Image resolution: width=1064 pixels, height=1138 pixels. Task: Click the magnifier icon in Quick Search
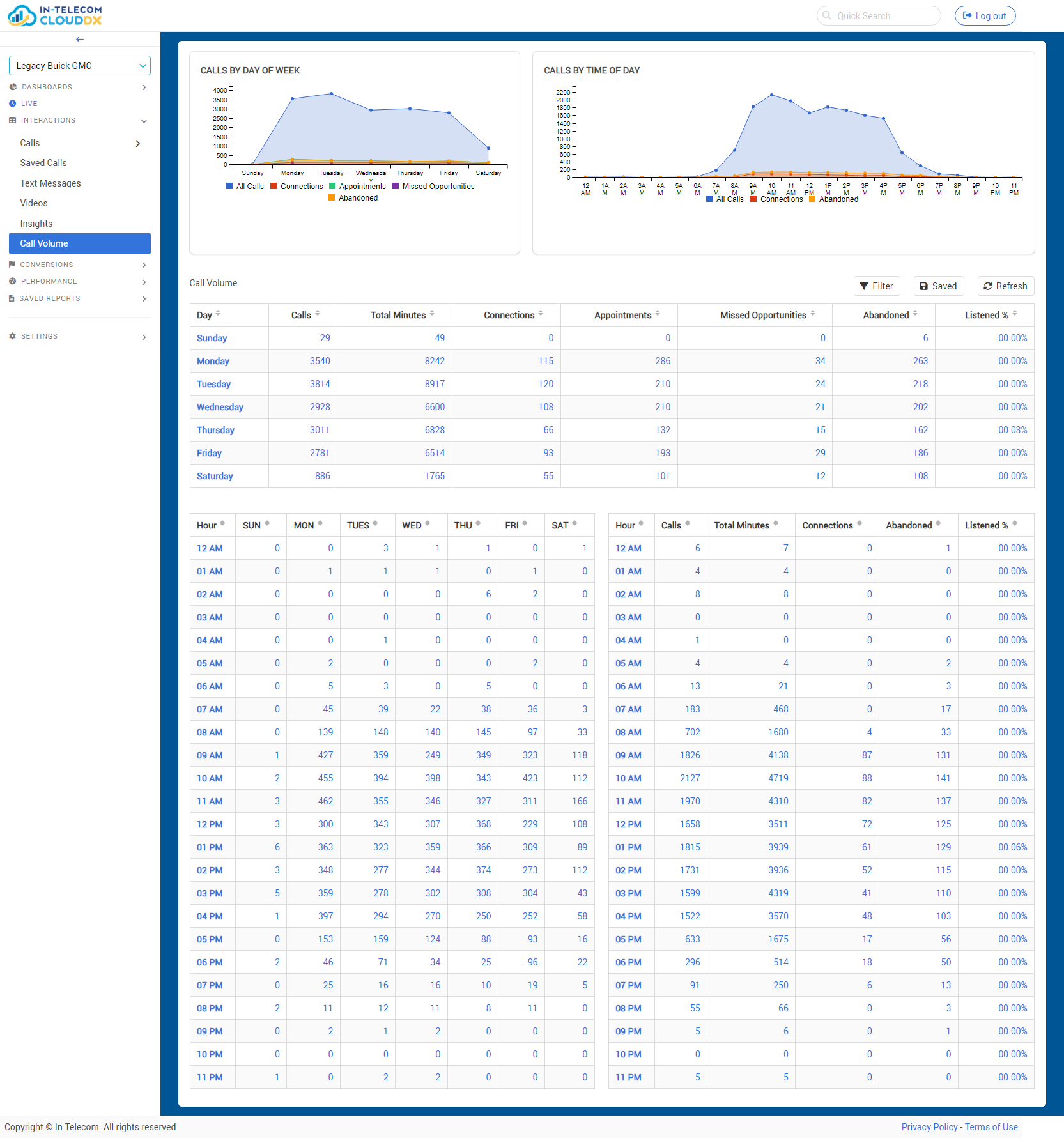[826, 15]
